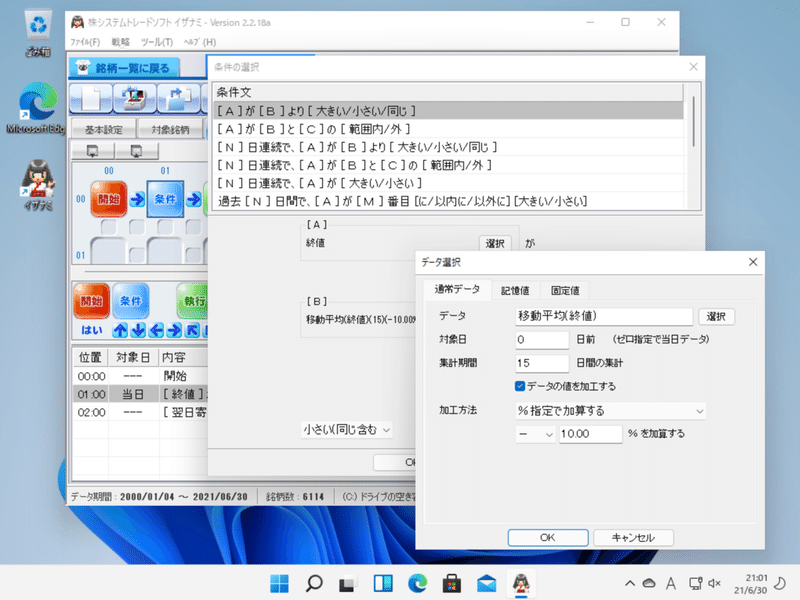Screen dimensions: 800x600
Task: Open the ファイル(F) menu
Action: click(85, 42)
